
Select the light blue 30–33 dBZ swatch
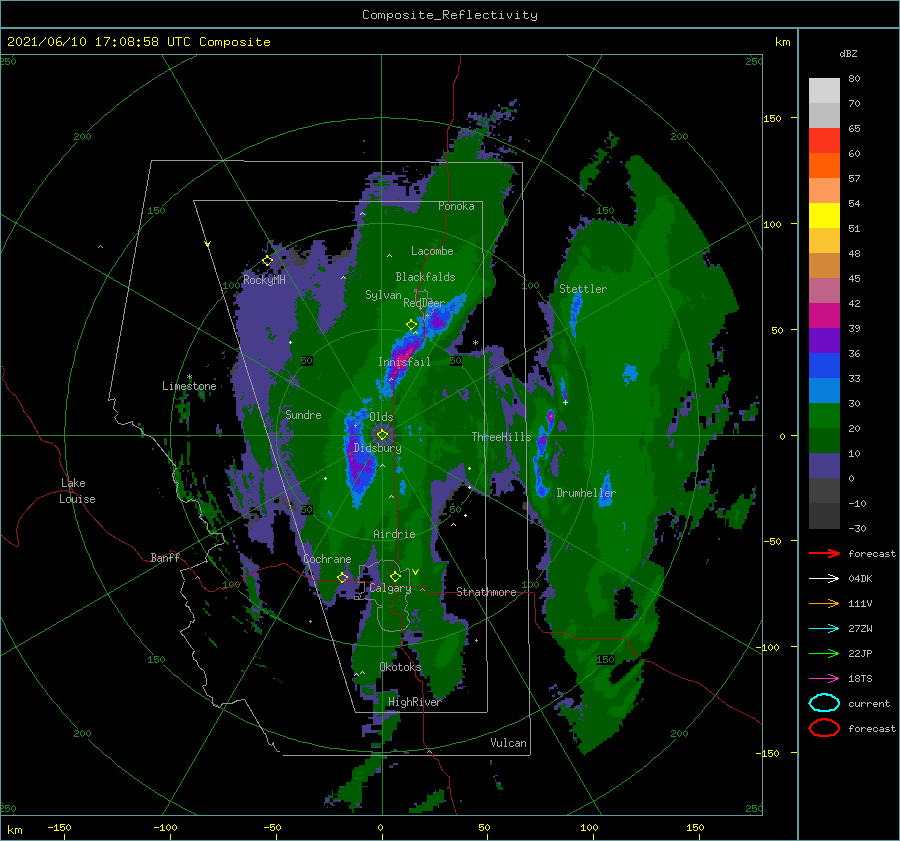coord(824,391)
